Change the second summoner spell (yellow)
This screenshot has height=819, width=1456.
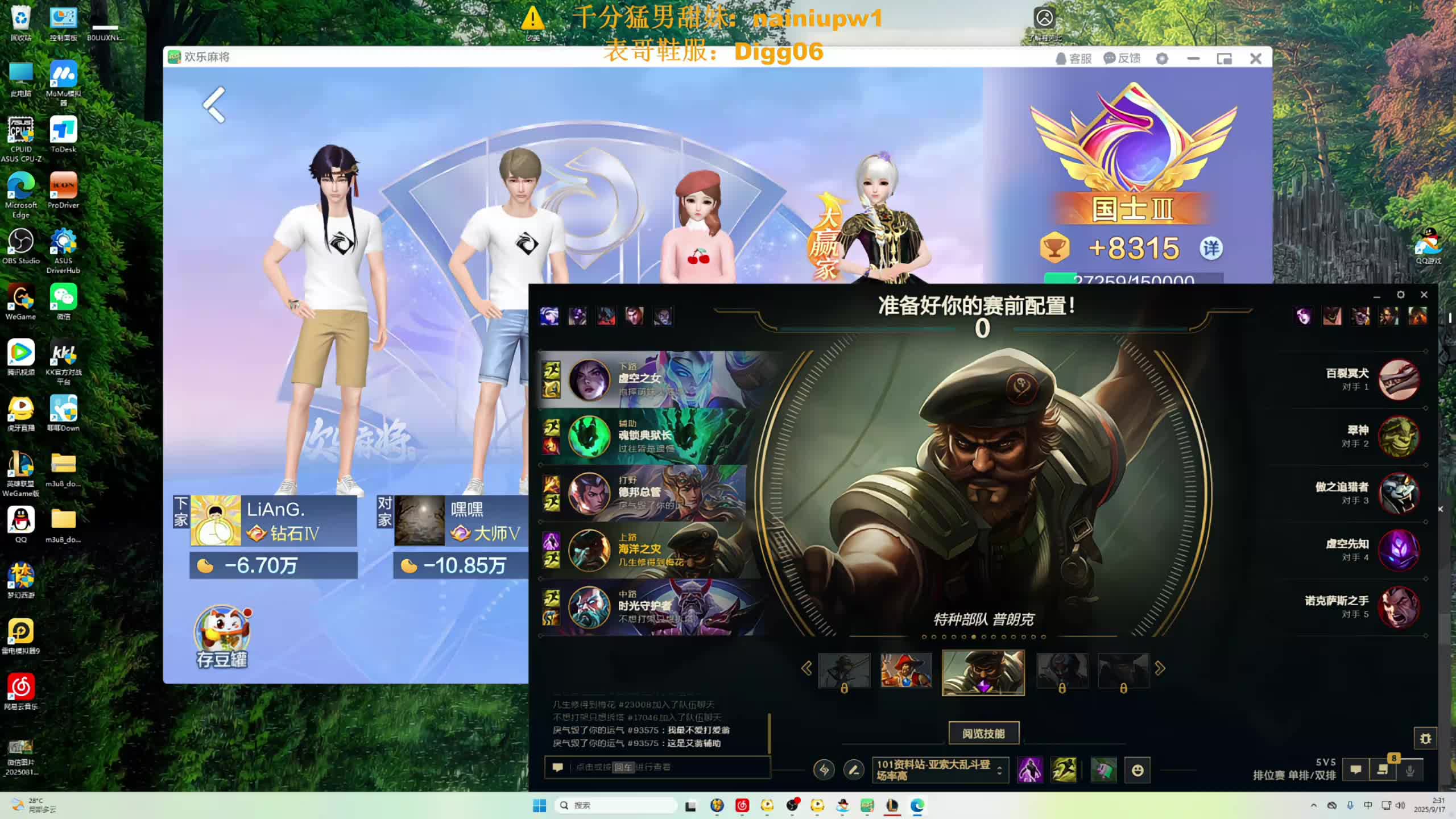coord(1064,770)
